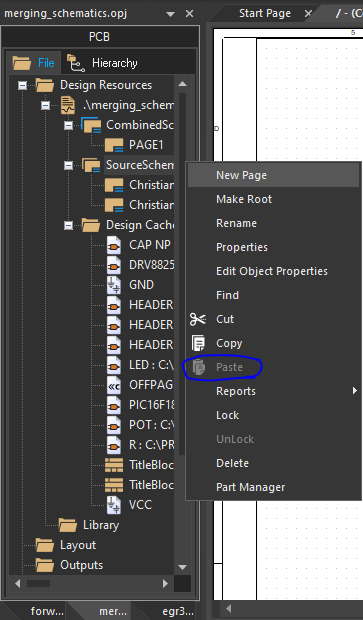Collapse the Design Cache folder

[x=68, y=225]
